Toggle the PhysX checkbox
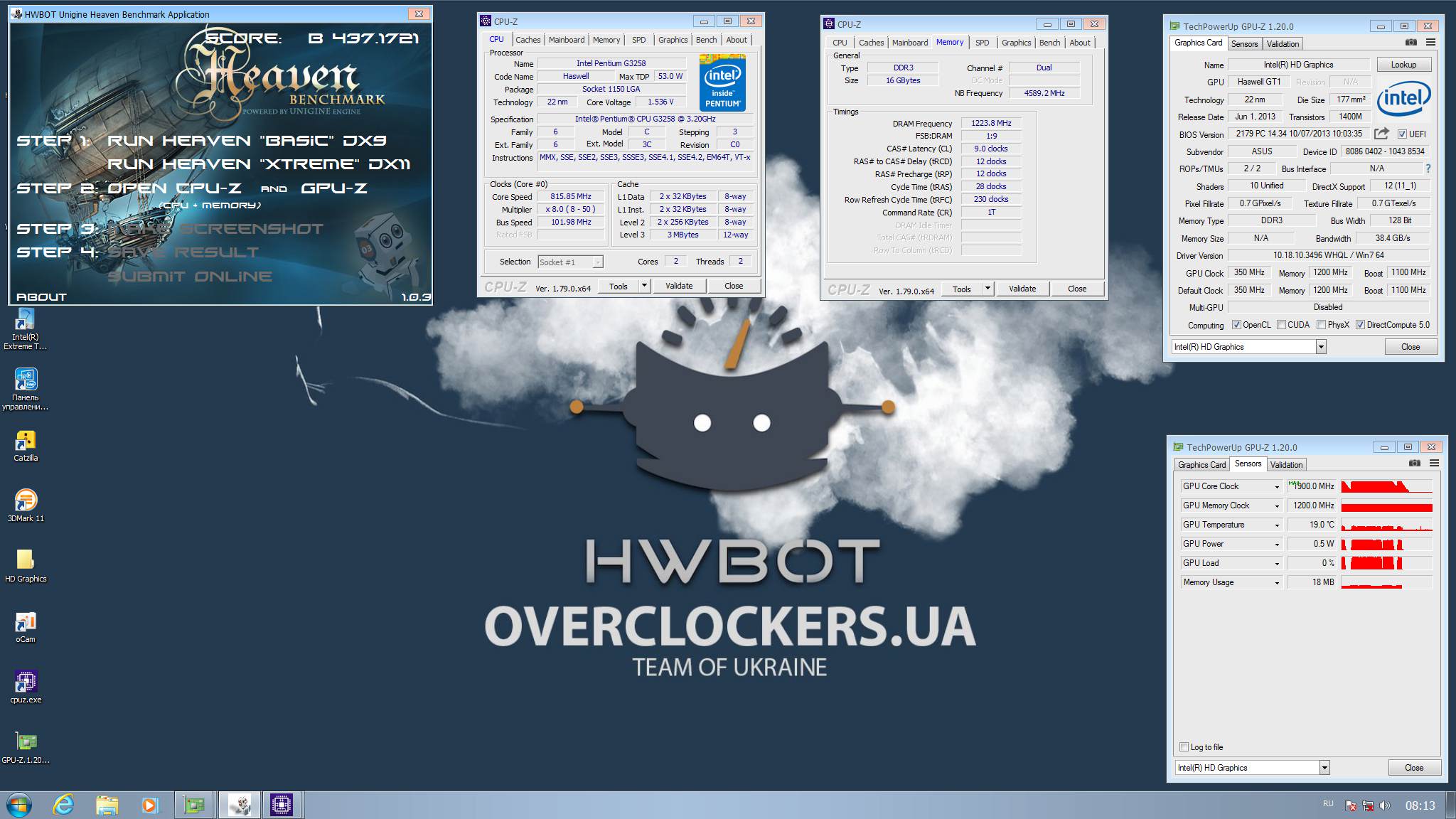Viewport: 1456px width, 819px height. click(1321, 325)
